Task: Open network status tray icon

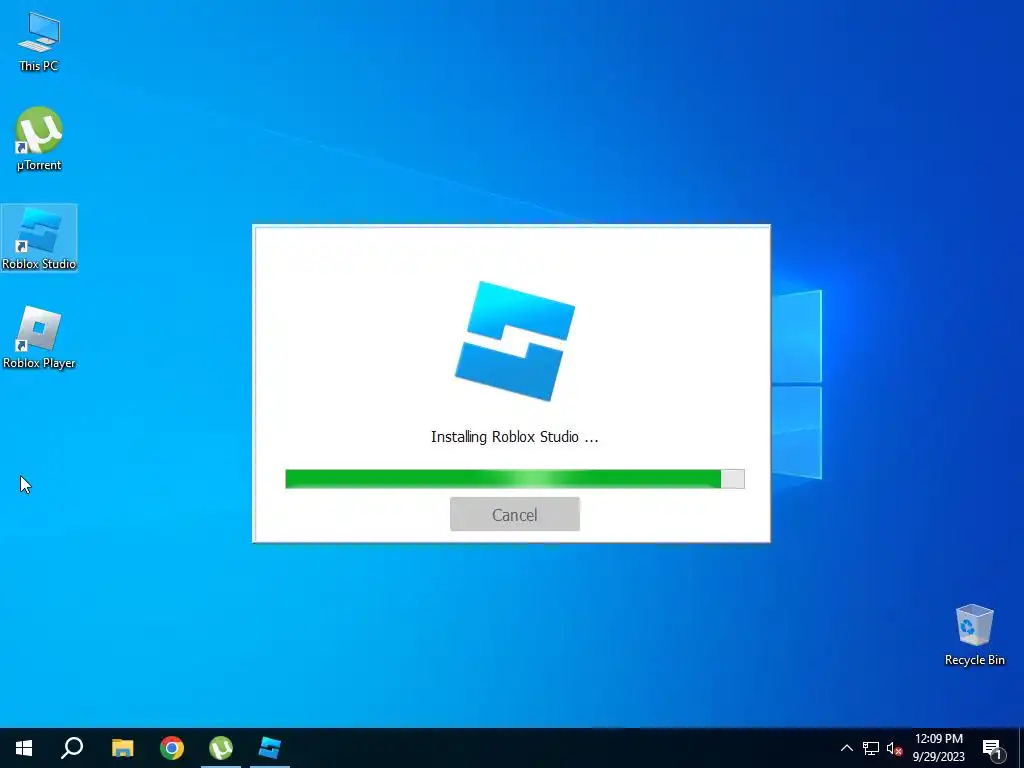Action: [x=871, y=748]
